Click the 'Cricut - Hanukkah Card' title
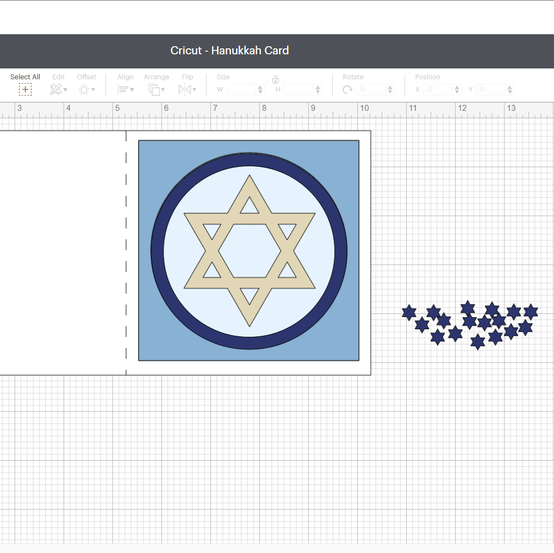The width and height of the screenshot is (554, 553). (230, 51)
